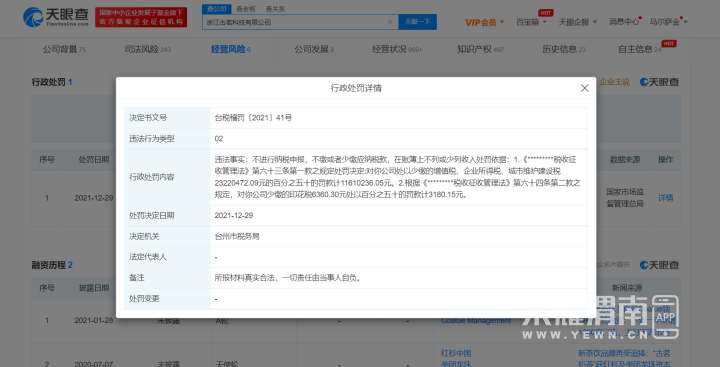The width and height of the screenshot is (720, 367).
Task: Open 红杉中国 investor link
Action: click(x=456, y=354)
